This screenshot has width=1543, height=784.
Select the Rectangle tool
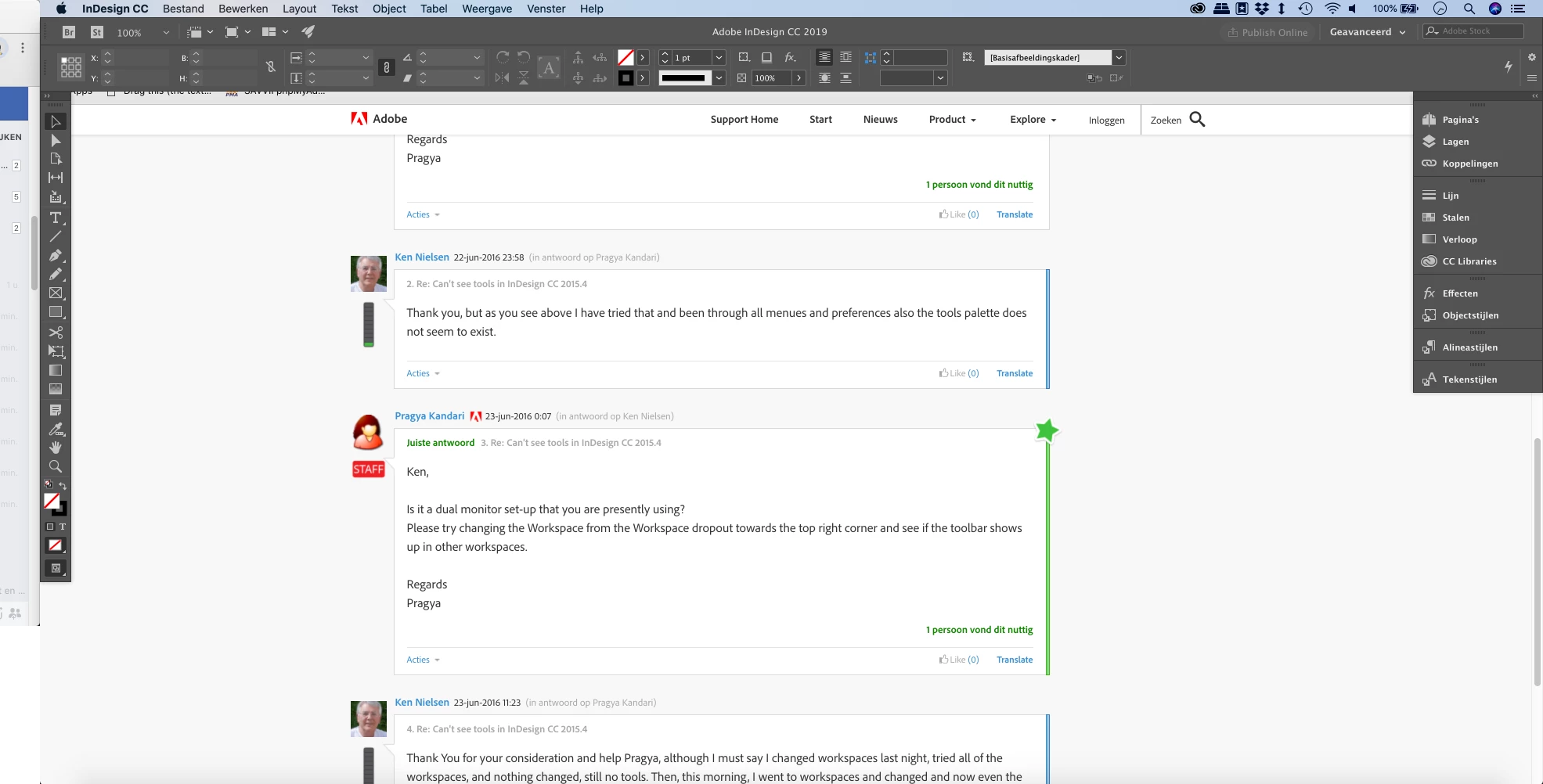coord(56,312)
